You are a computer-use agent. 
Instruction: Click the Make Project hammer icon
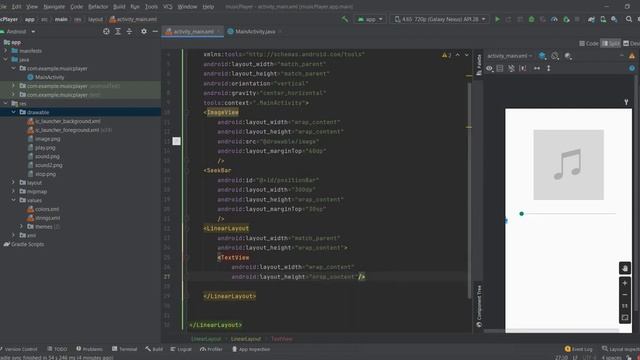tap(345, 19)
